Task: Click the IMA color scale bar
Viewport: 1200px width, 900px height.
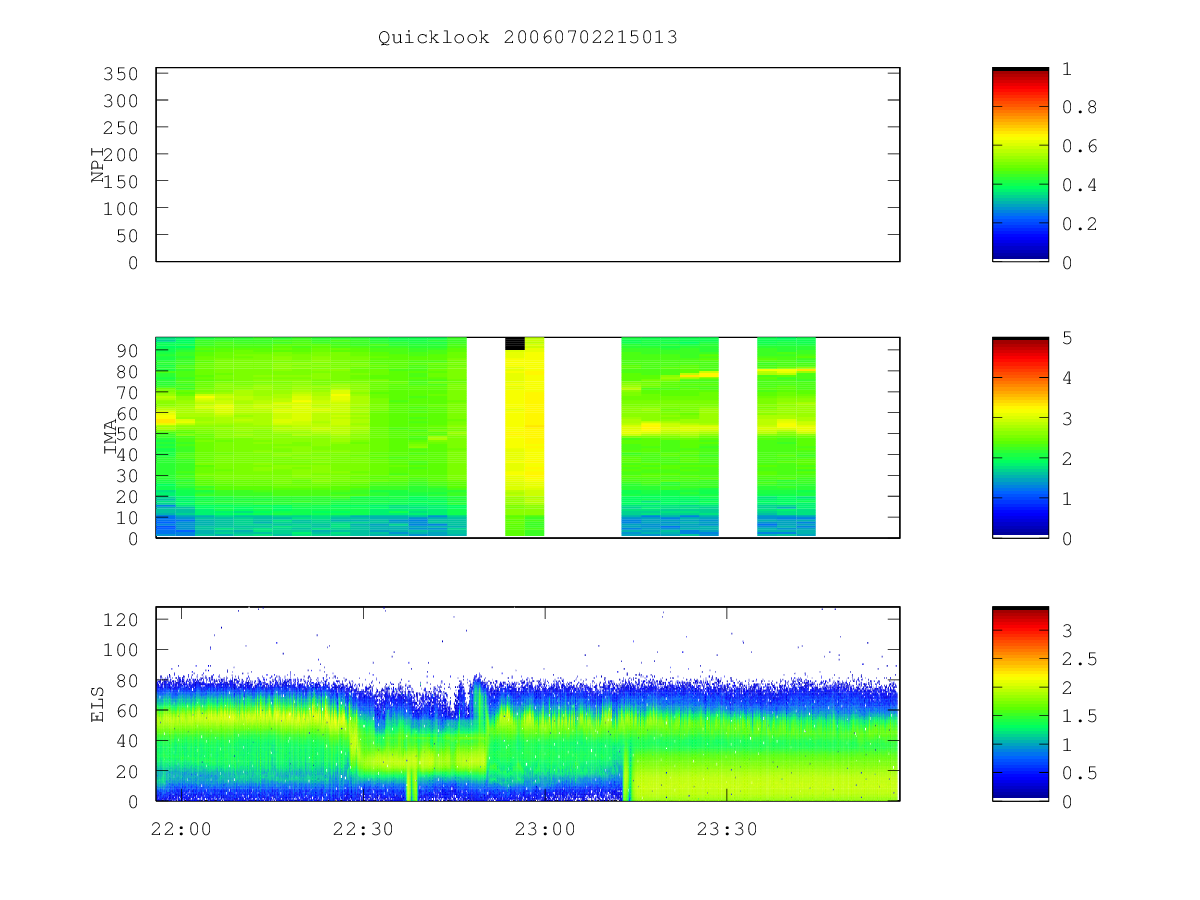Action: (1020, 437)
